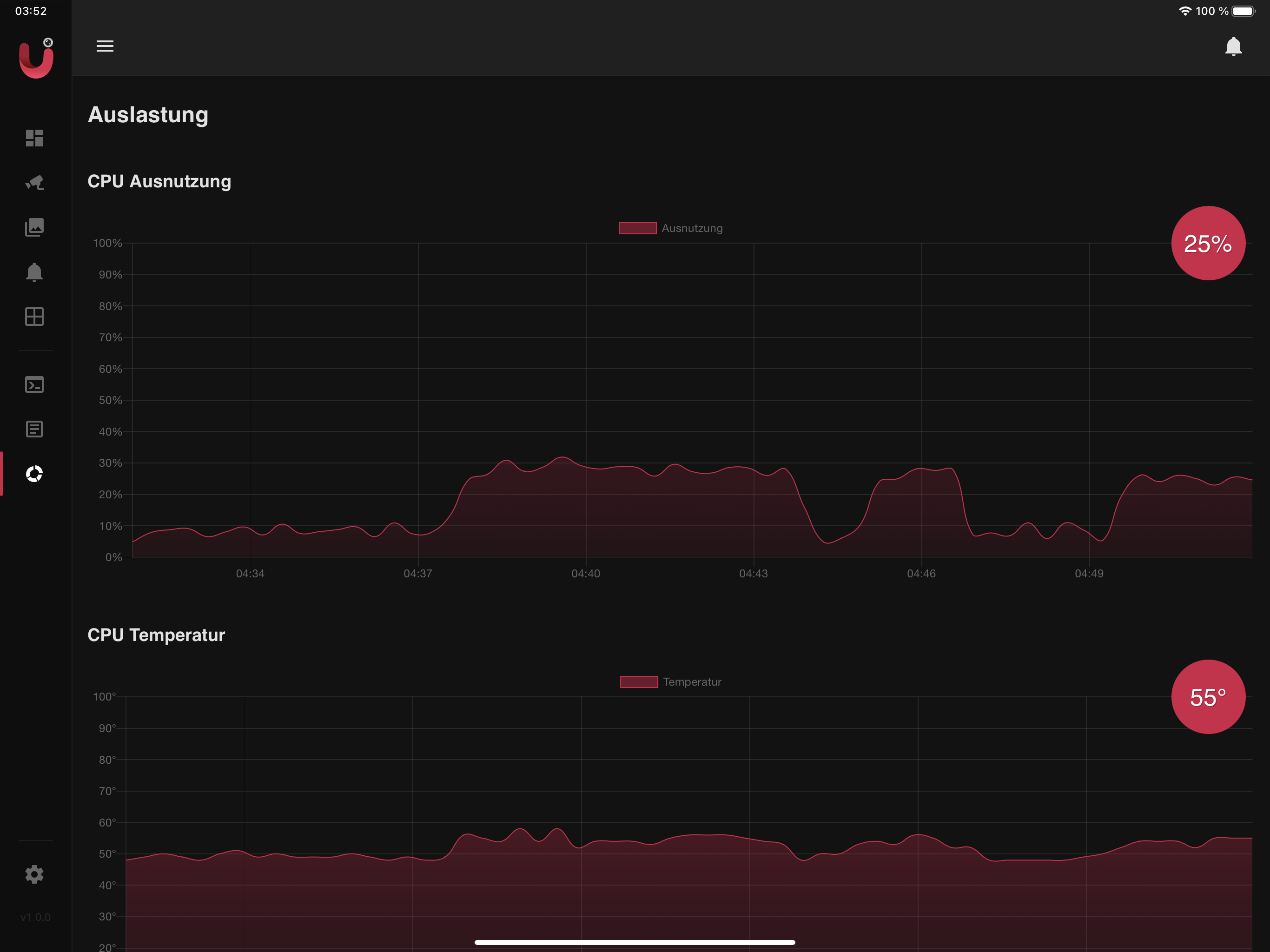
Task: Click the 04:40 marker on CPU chart
Action: [x=586, y=574]
